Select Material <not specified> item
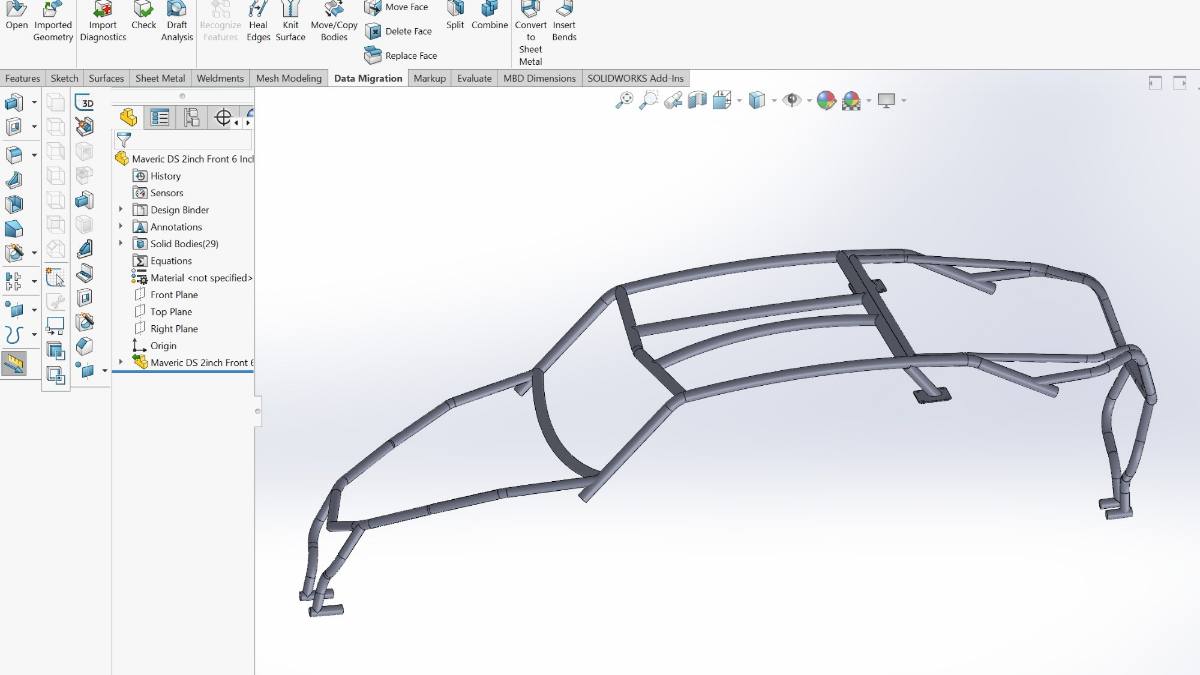This screenshot has height=675, width=1200. tap(193, 278)
